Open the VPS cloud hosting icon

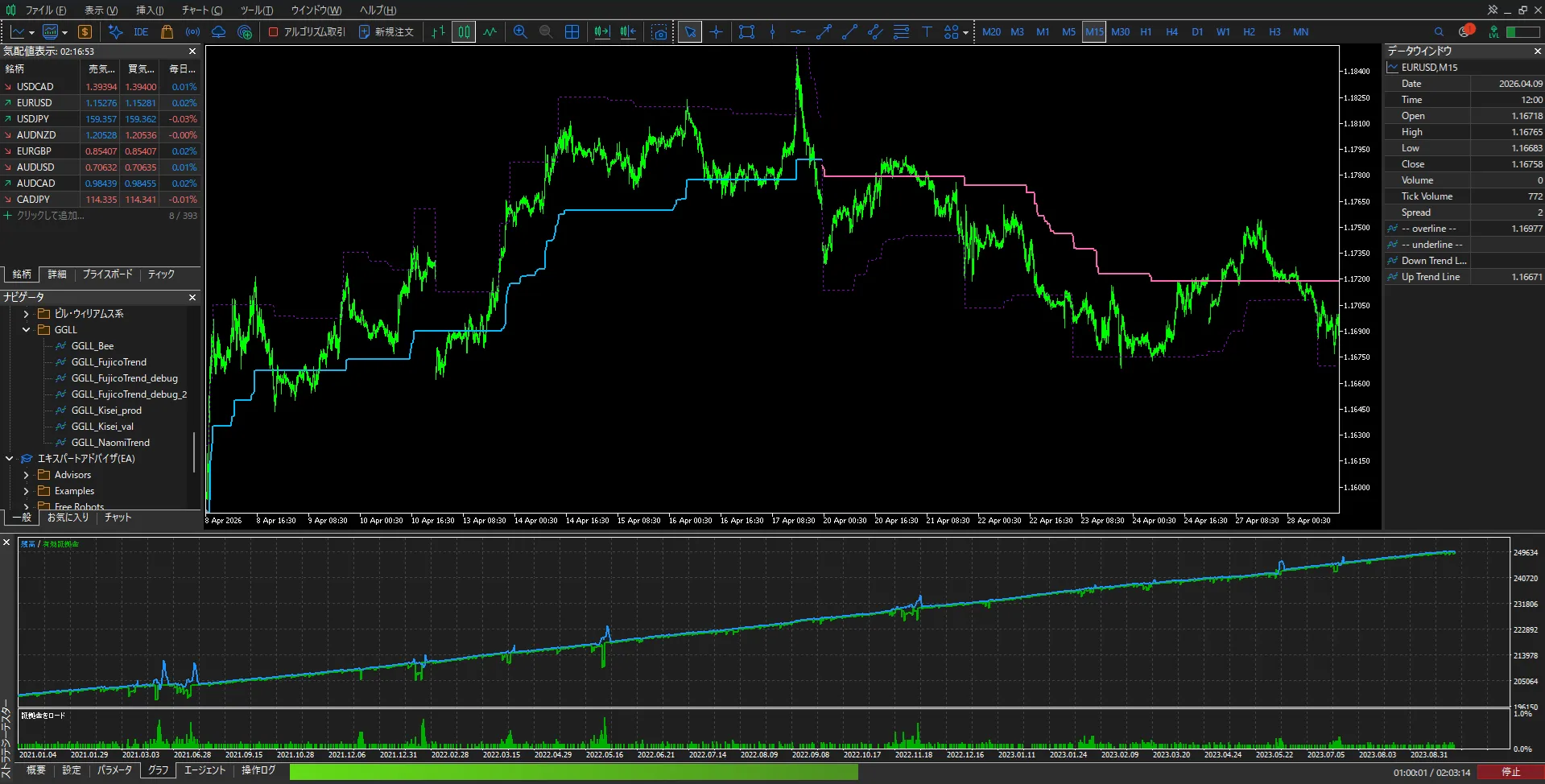218,32
